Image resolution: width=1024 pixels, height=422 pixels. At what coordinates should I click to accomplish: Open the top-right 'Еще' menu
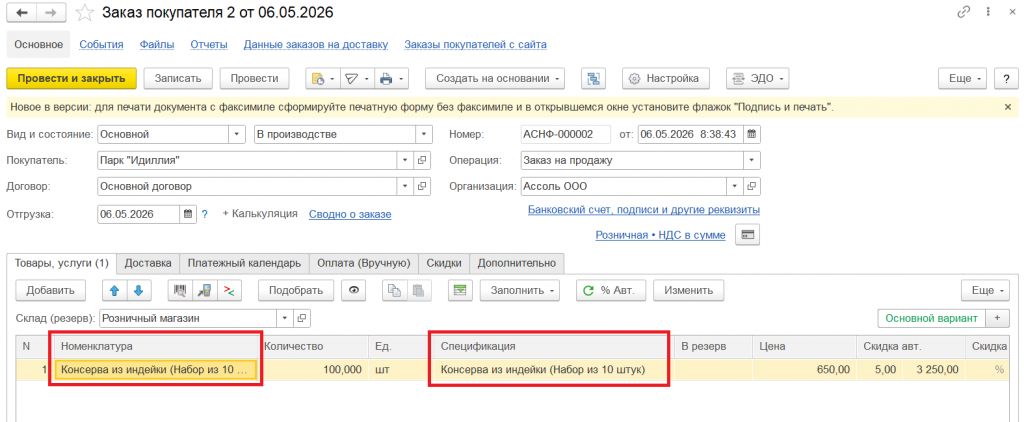point(963,78)
